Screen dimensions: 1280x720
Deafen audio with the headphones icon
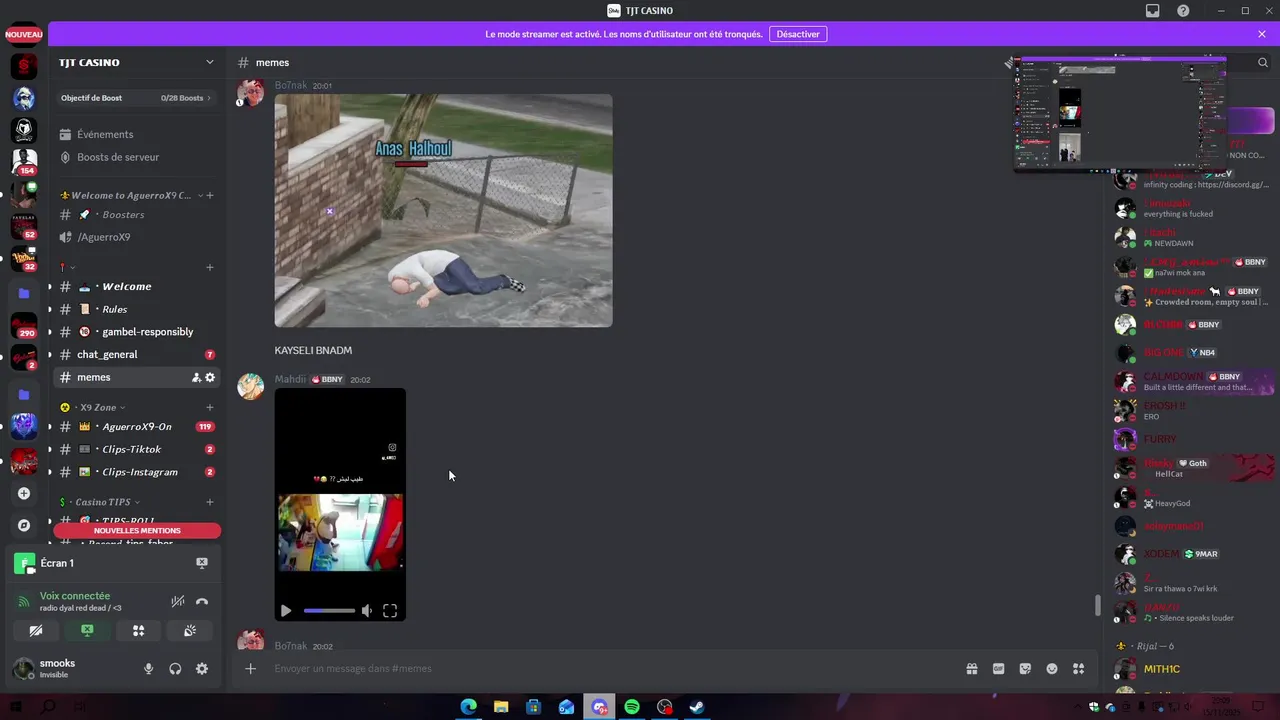[175, 669]
